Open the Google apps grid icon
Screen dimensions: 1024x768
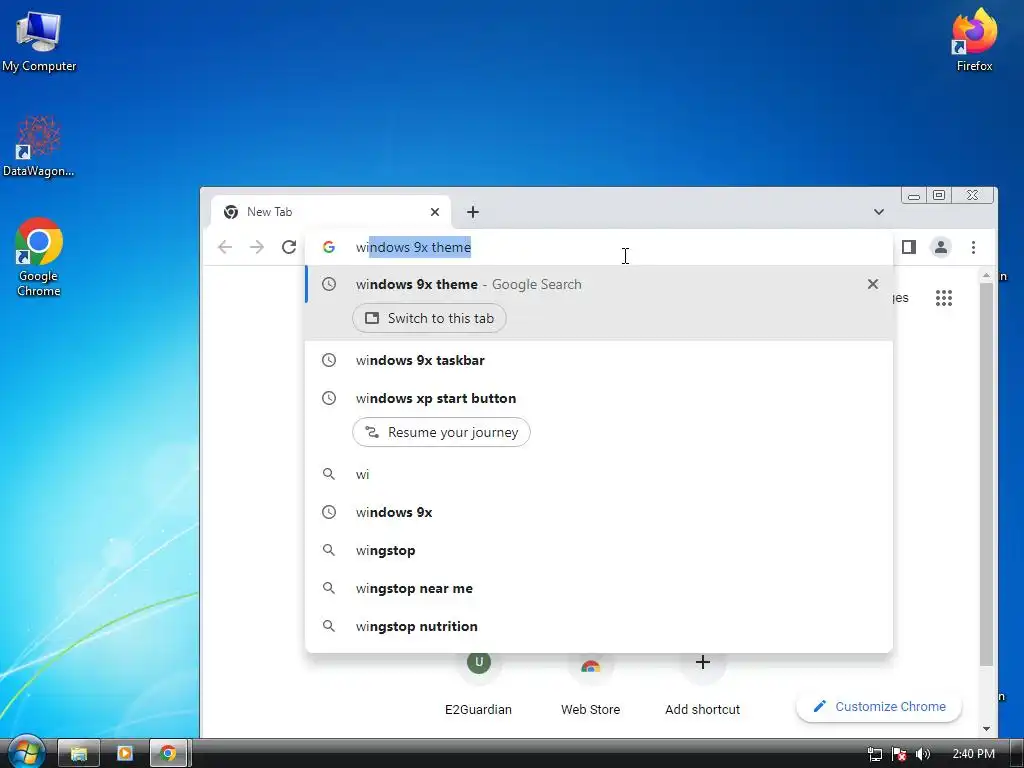click(944, 298)
